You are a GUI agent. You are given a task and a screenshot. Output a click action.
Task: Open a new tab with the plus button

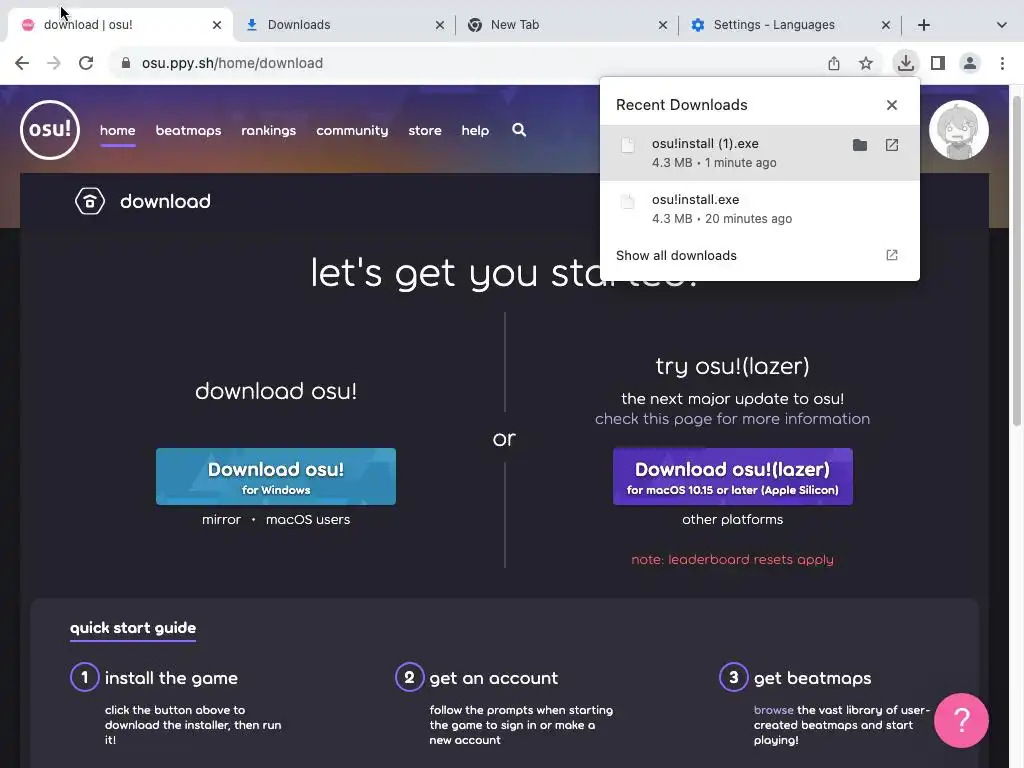click(x=924, y=25)
